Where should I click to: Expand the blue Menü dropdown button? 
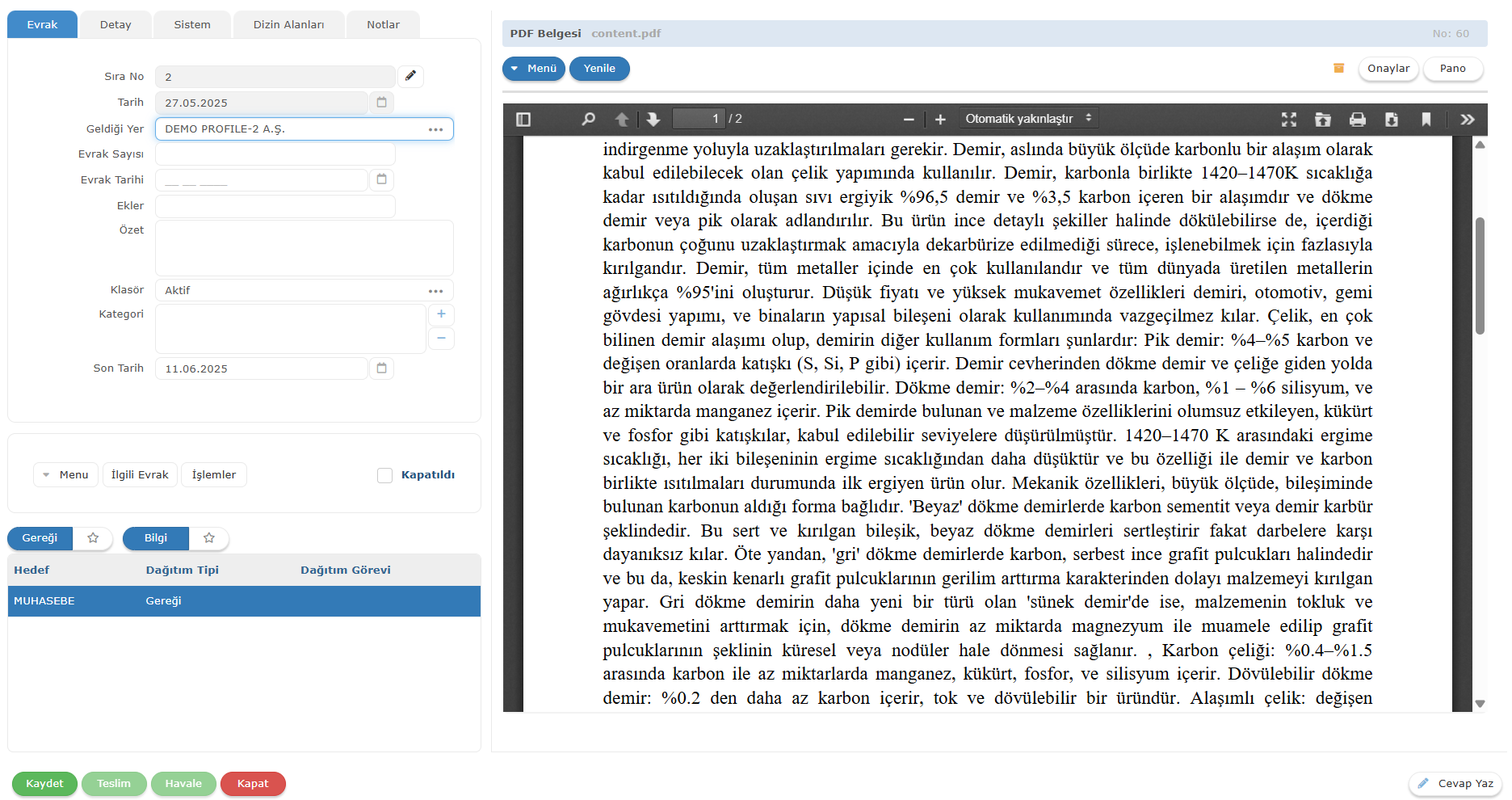(534, 69)
